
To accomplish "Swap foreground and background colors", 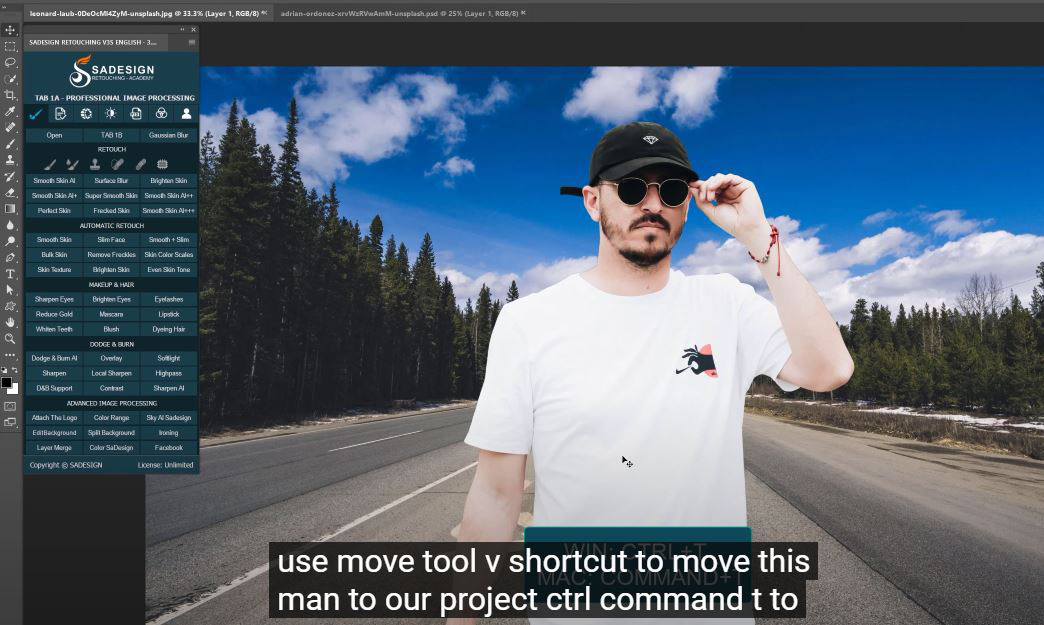I will click(x=15, y=369).
